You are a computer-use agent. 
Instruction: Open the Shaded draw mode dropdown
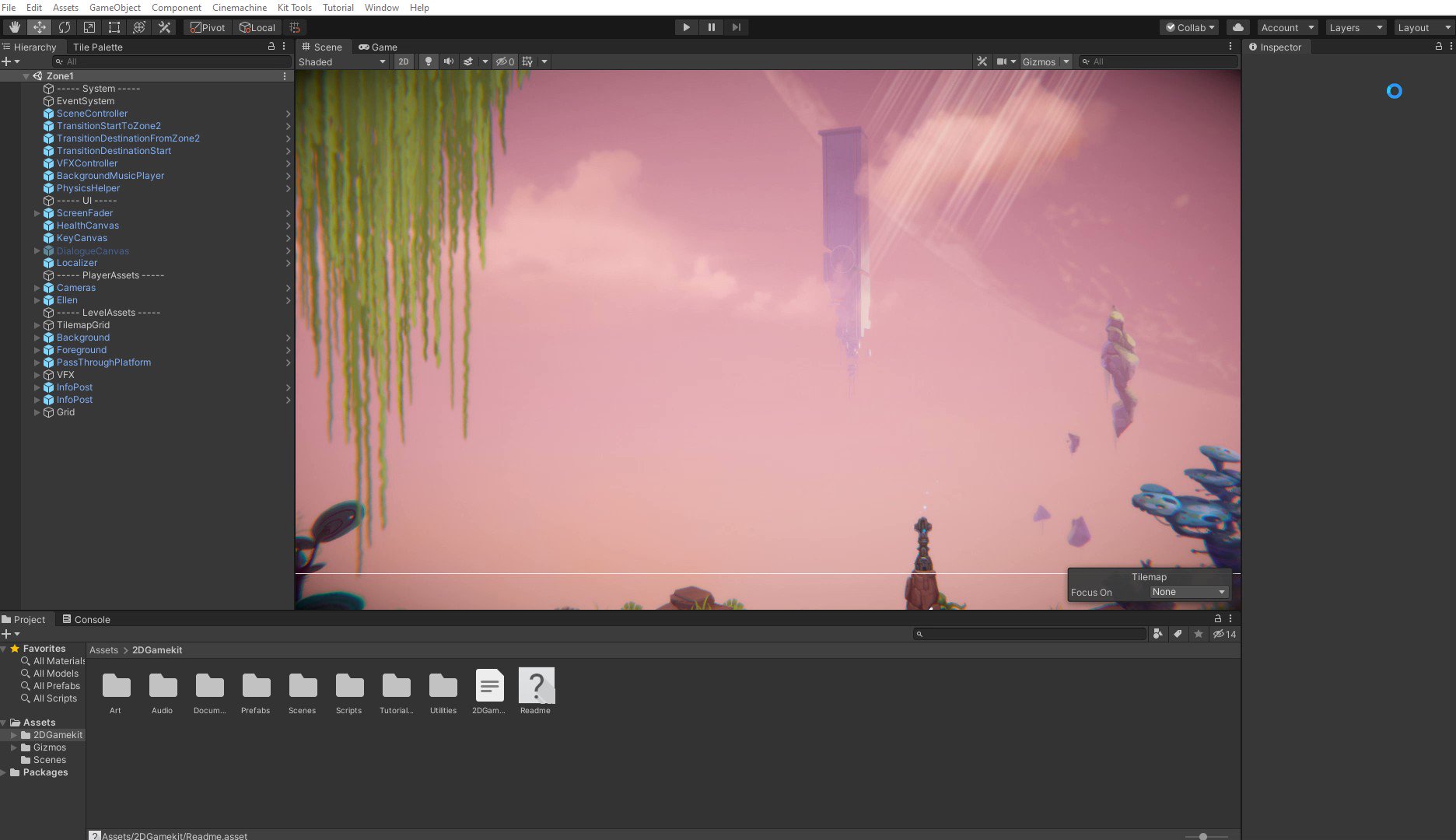(342, 61)
